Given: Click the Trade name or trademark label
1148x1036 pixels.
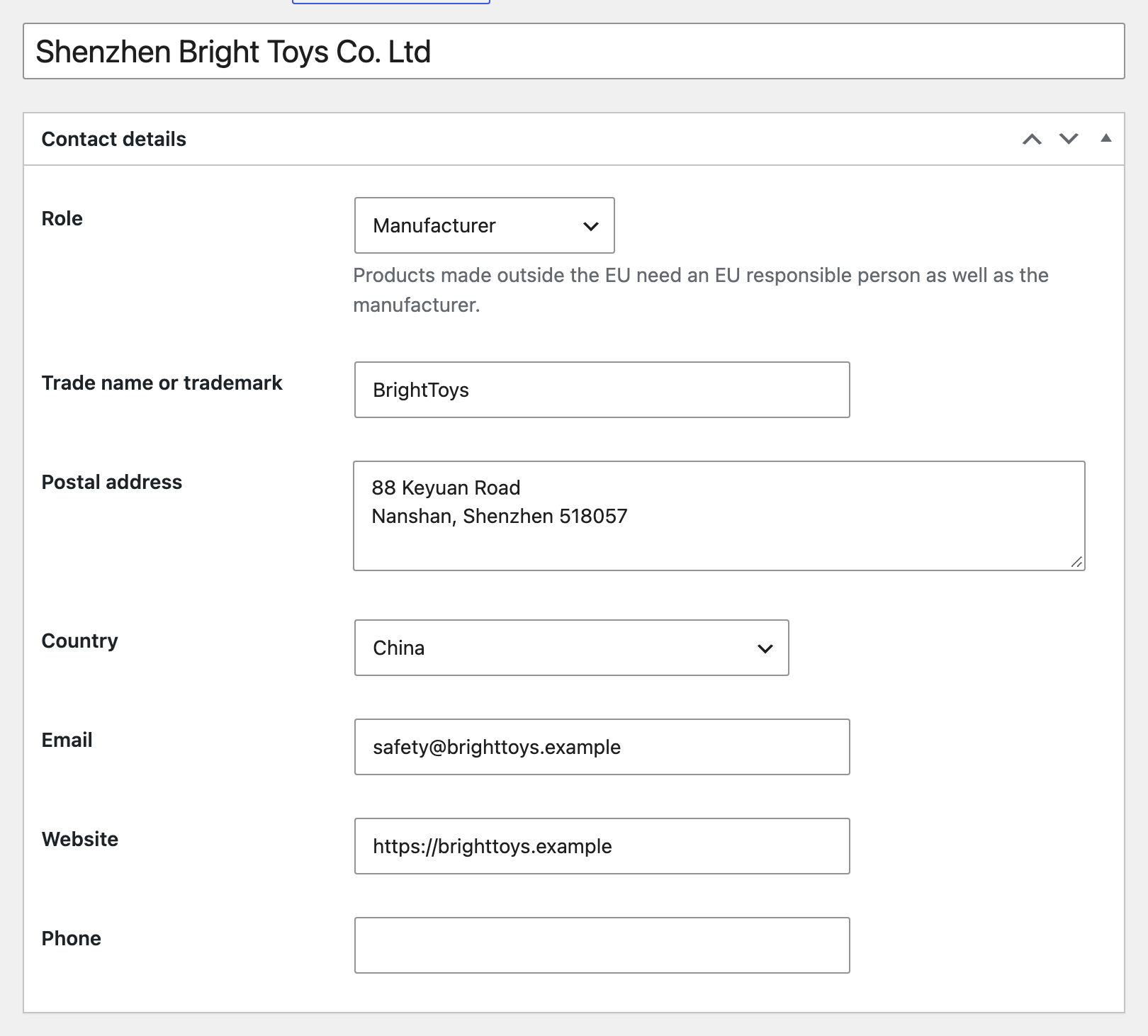Looking at the screenshot, I should pyautogui.click(x=162, y=383).
